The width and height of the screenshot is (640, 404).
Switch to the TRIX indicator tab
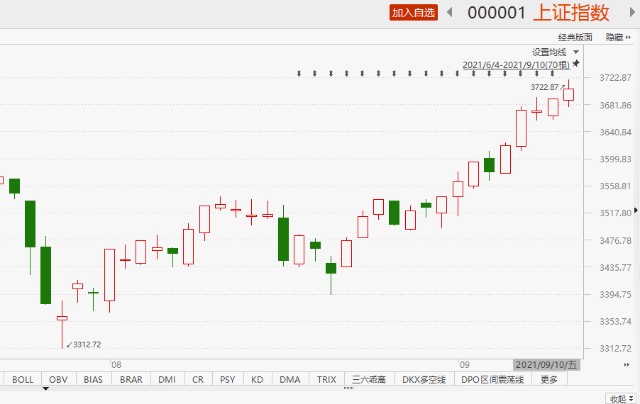[326, 380]
